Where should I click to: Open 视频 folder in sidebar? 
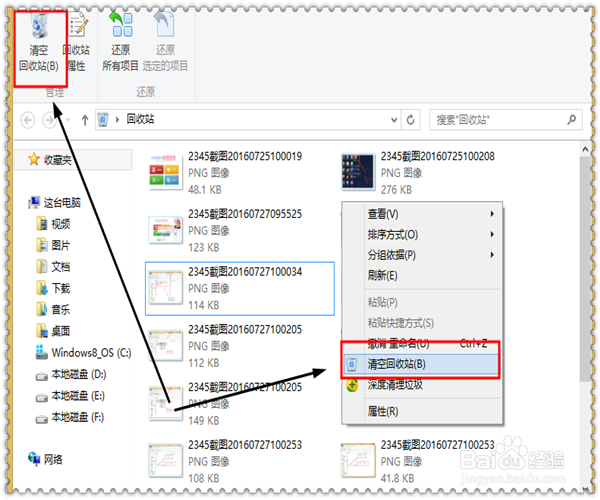tap(54, 224)
